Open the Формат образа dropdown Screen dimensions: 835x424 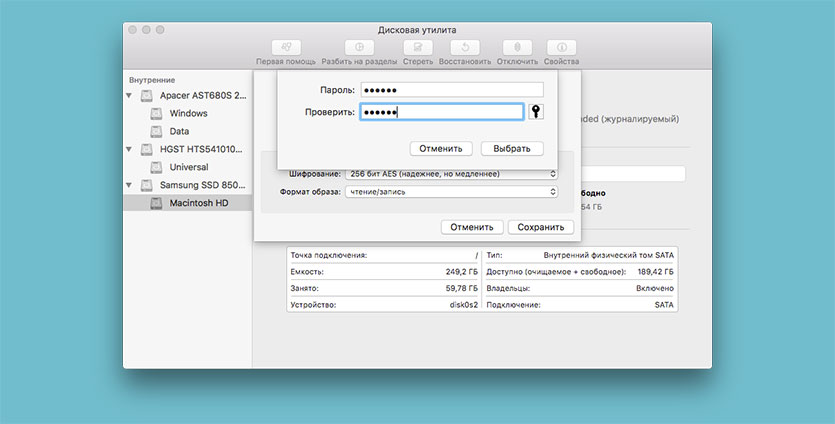(451, 192)
